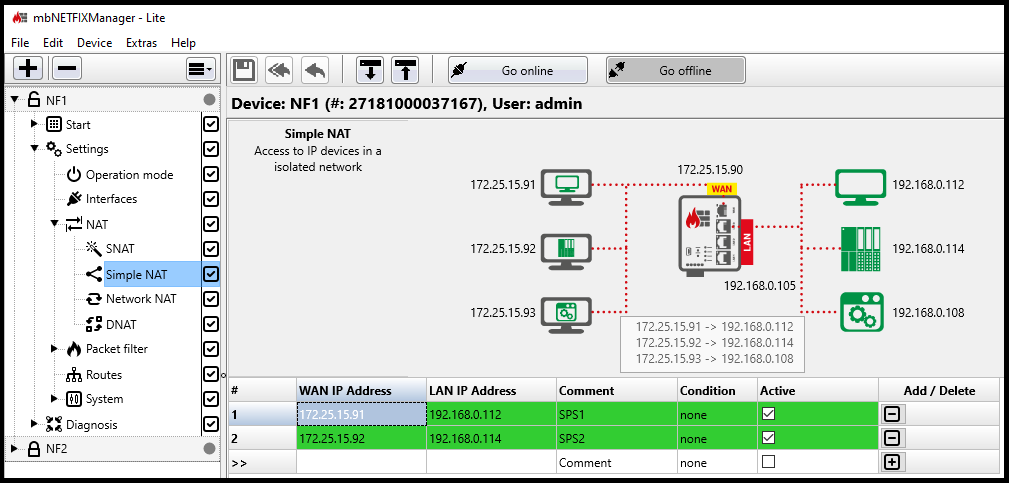The width and height of the screenshot is (1009, 483).
Task: Select the NF1 unlocked padlock icon
Action: 33,99
